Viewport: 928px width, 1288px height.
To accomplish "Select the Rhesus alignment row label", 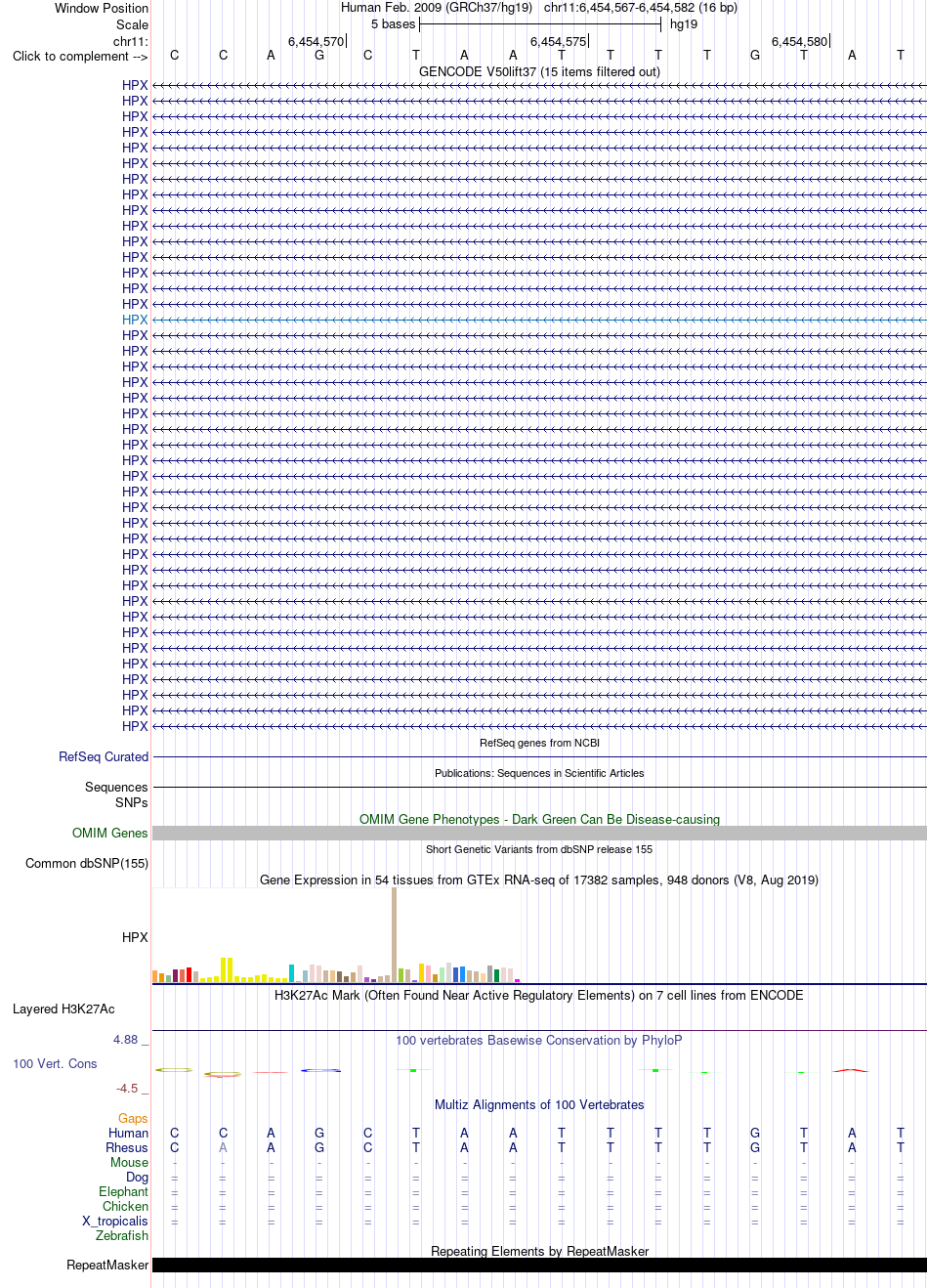I will tap(127, 1147).
